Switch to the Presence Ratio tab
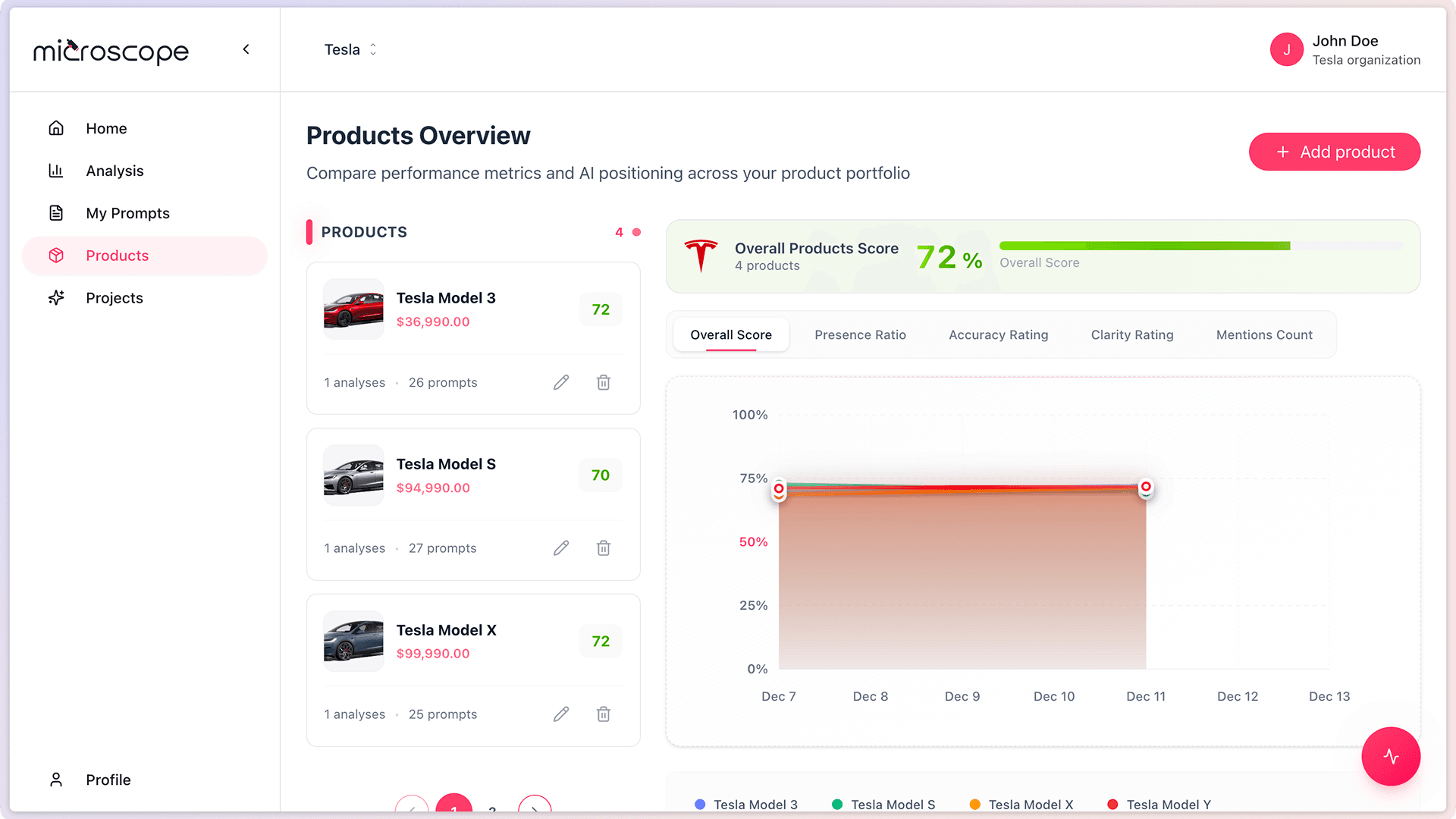1456x819 pixels. tap(860, 334)
